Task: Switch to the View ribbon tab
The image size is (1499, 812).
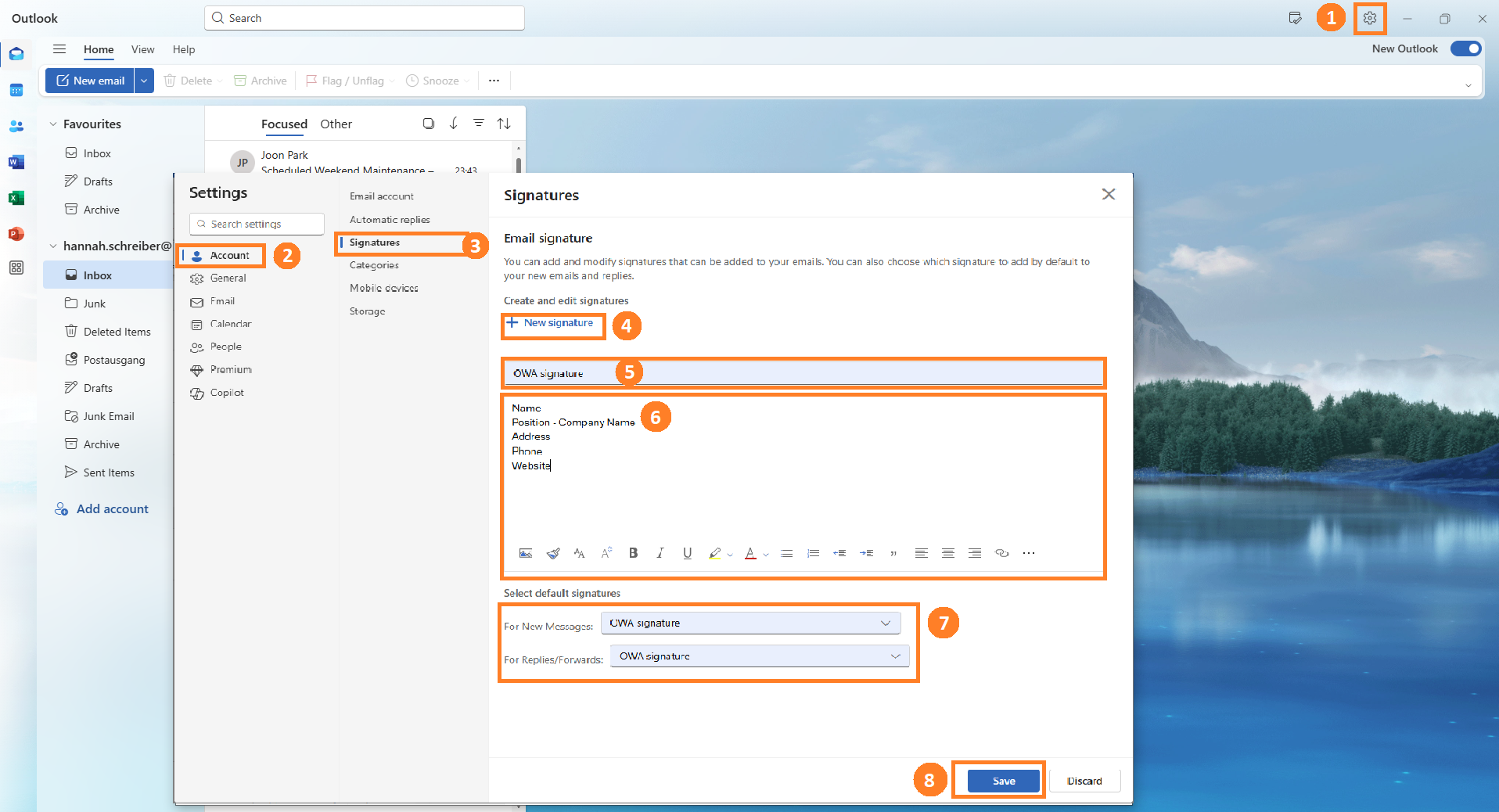Action: point(142,49)
